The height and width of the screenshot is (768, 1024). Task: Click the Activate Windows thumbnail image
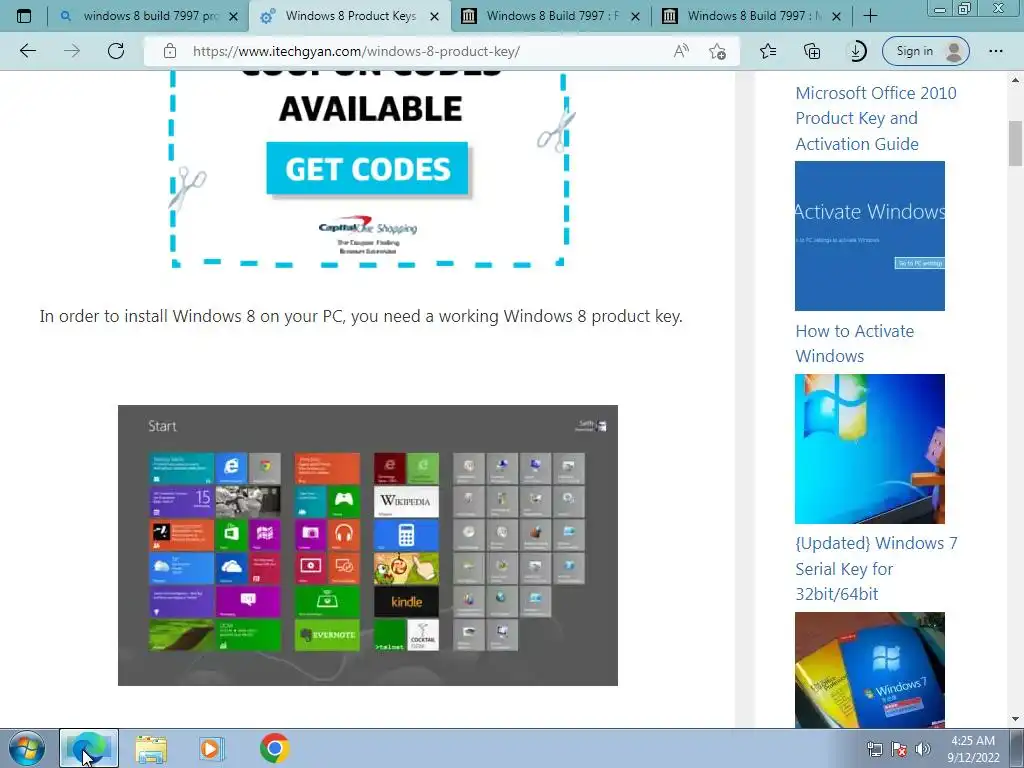pyautogui.click(x=870, y=236)
